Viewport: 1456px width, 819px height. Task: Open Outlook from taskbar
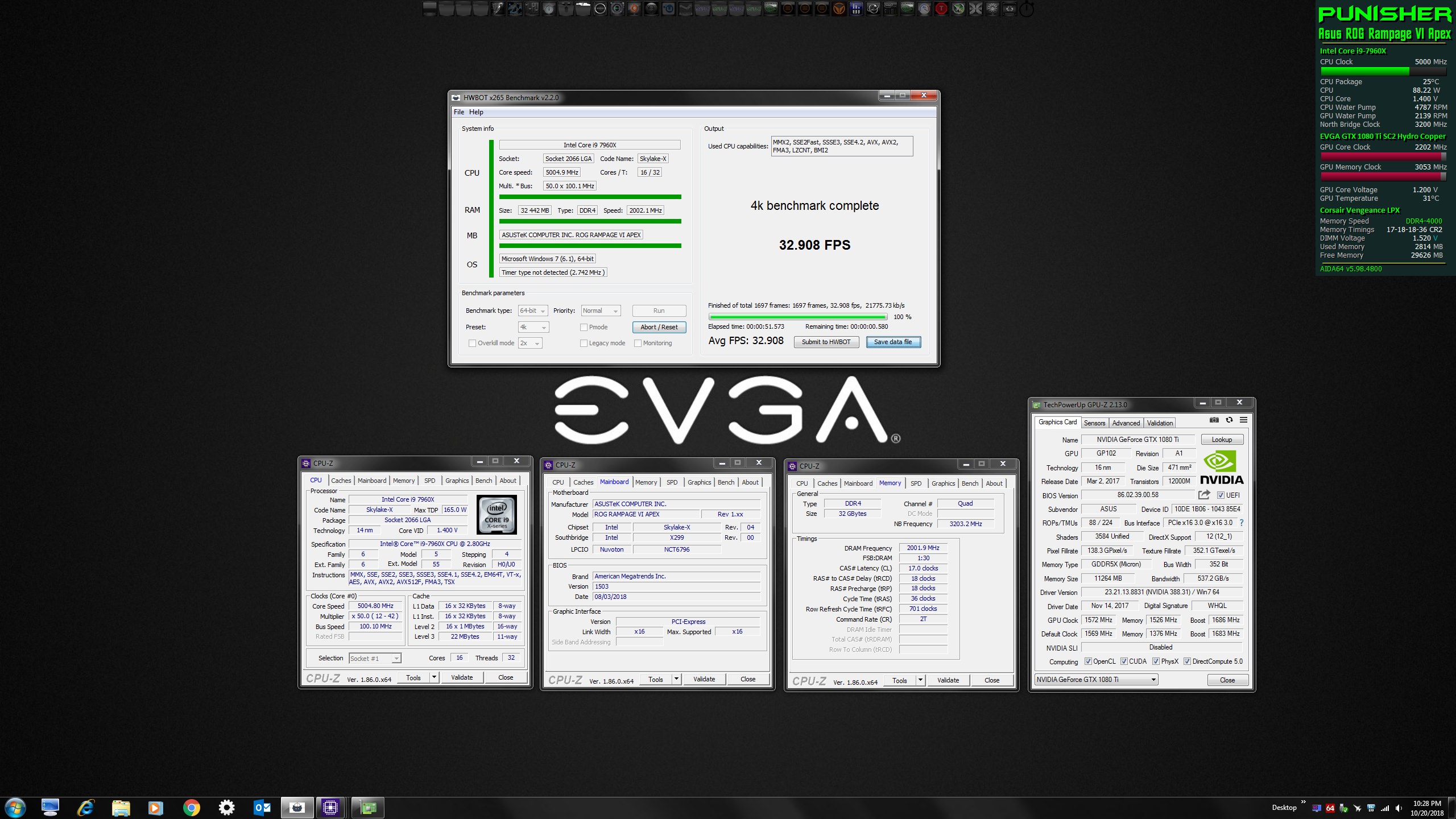(x=262, y=808)
